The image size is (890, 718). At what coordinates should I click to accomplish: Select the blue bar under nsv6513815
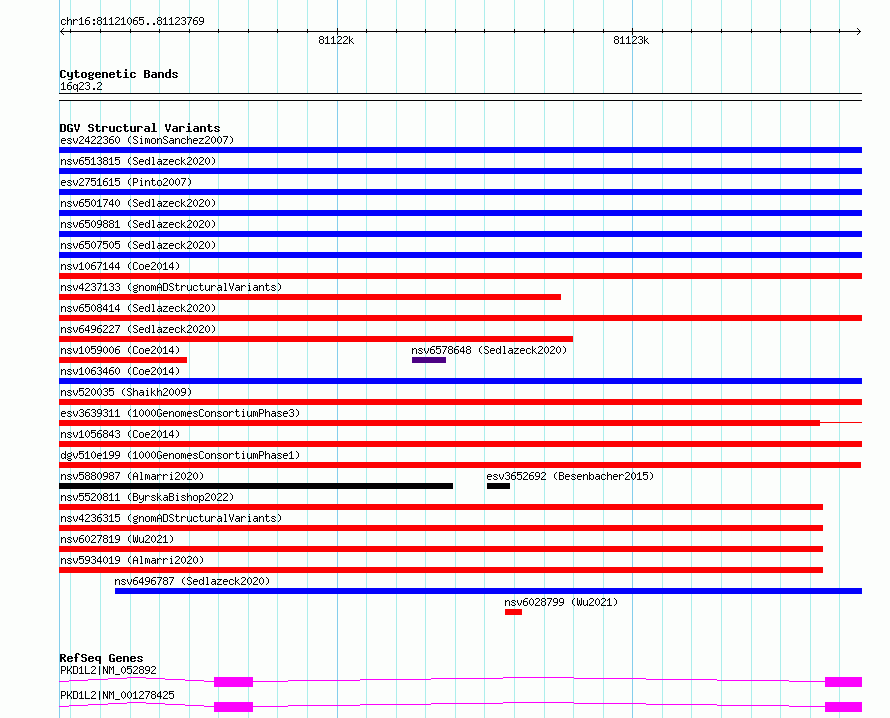click(460, 171)
